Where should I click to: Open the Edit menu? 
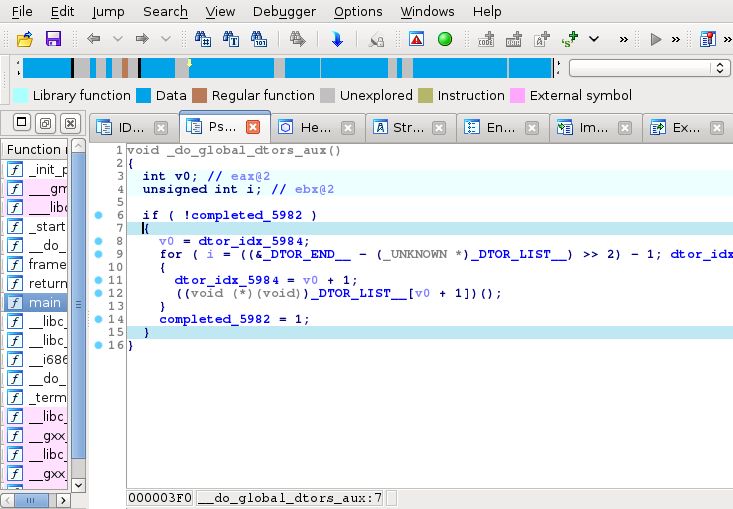(62, 11)
